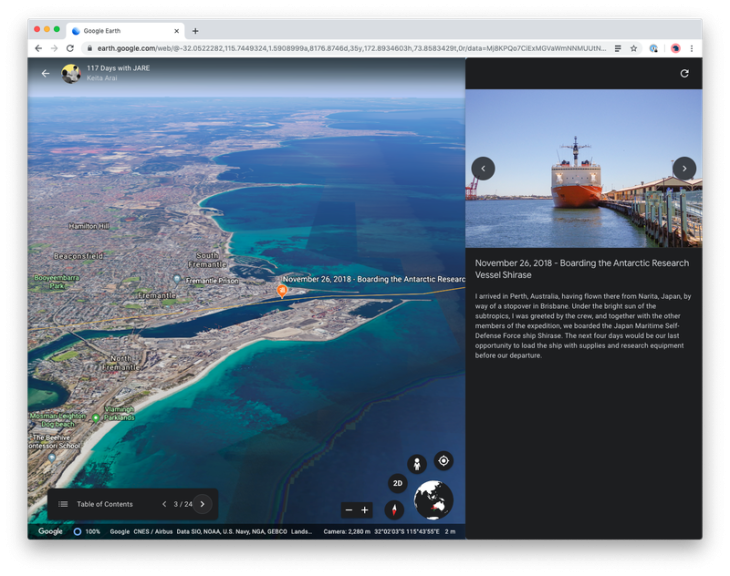Click the Fremantle Prison map label

(212, 281)
